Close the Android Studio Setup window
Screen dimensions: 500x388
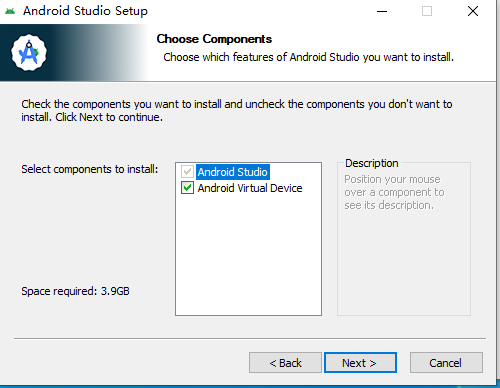tap(473, 11)
